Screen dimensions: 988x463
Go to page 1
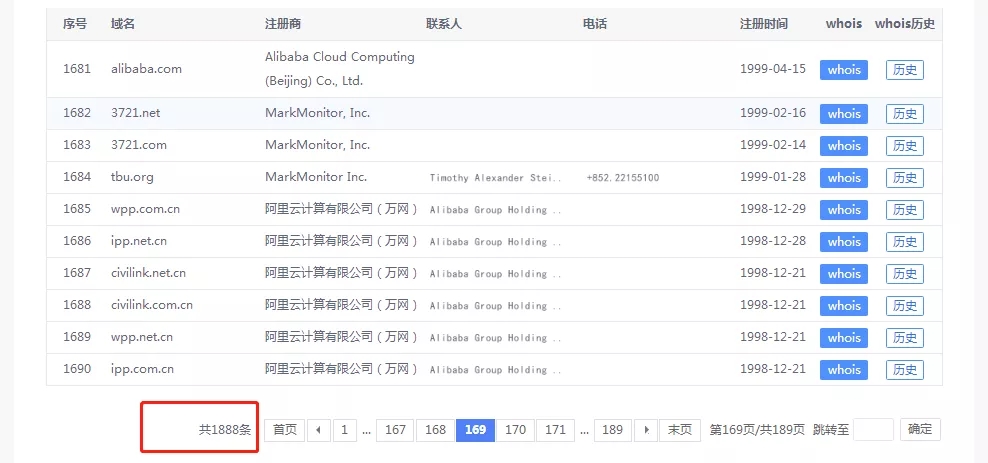tap(344, 430)
